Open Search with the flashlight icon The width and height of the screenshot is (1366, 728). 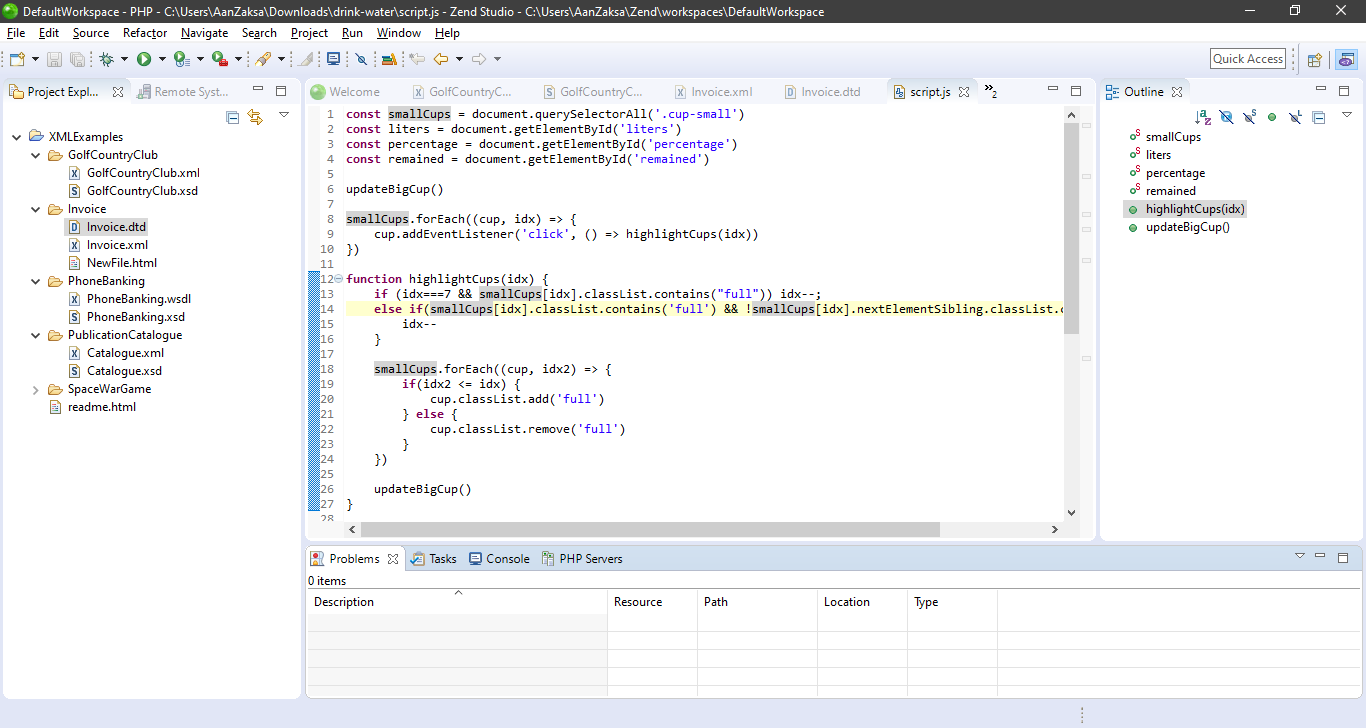point(263,60)
